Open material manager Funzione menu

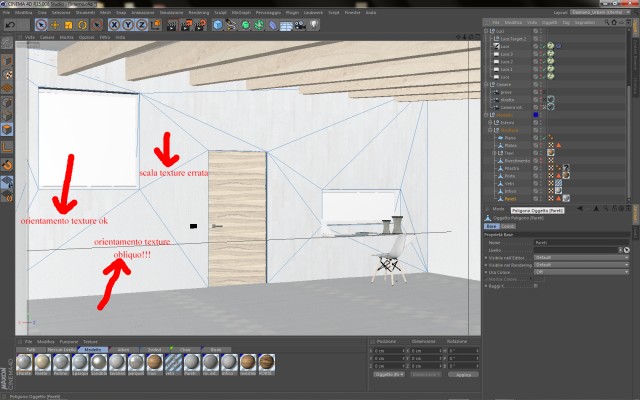69,342
